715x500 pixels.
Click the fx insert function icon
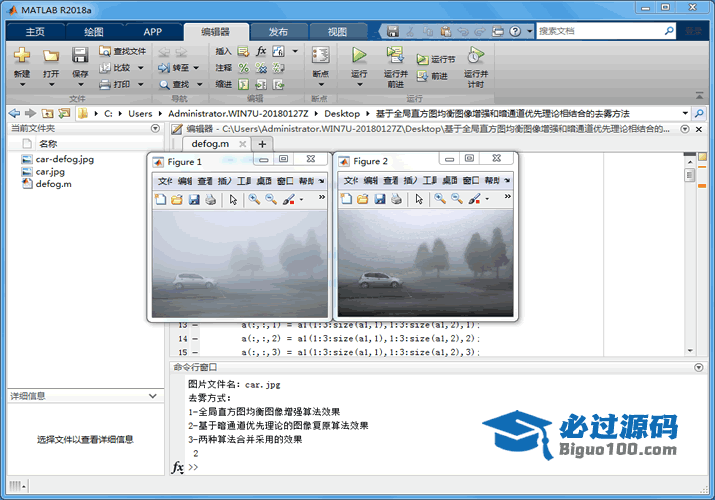pos(261,51)
